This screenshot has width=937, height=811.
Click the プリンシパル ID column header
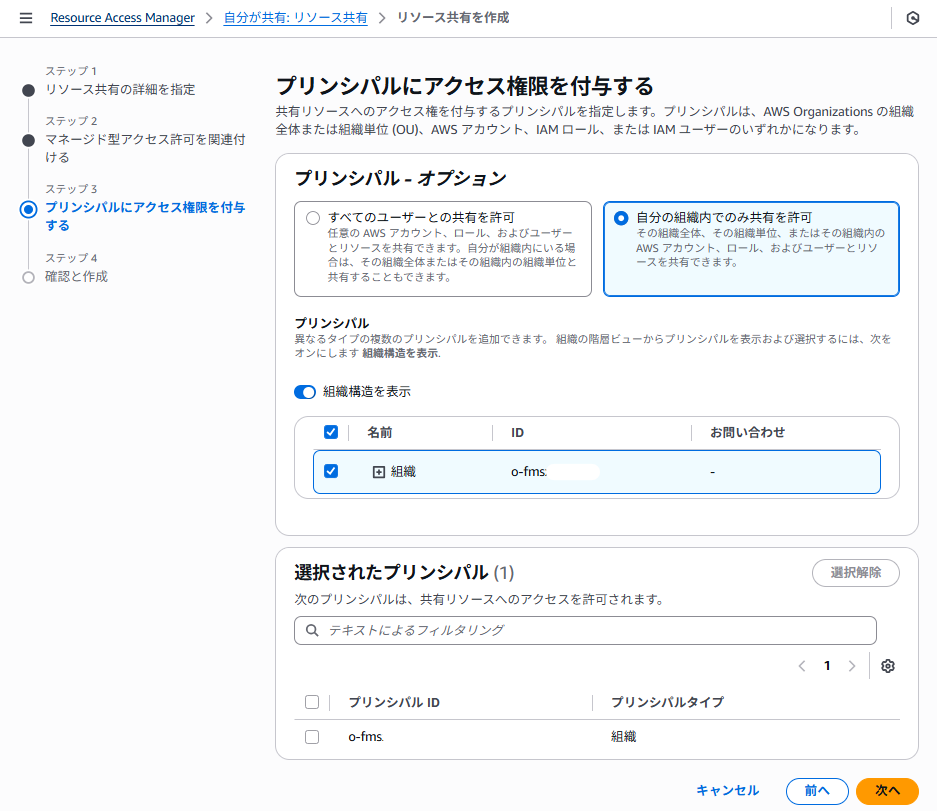pyautogui.click(x=394, y=702)
